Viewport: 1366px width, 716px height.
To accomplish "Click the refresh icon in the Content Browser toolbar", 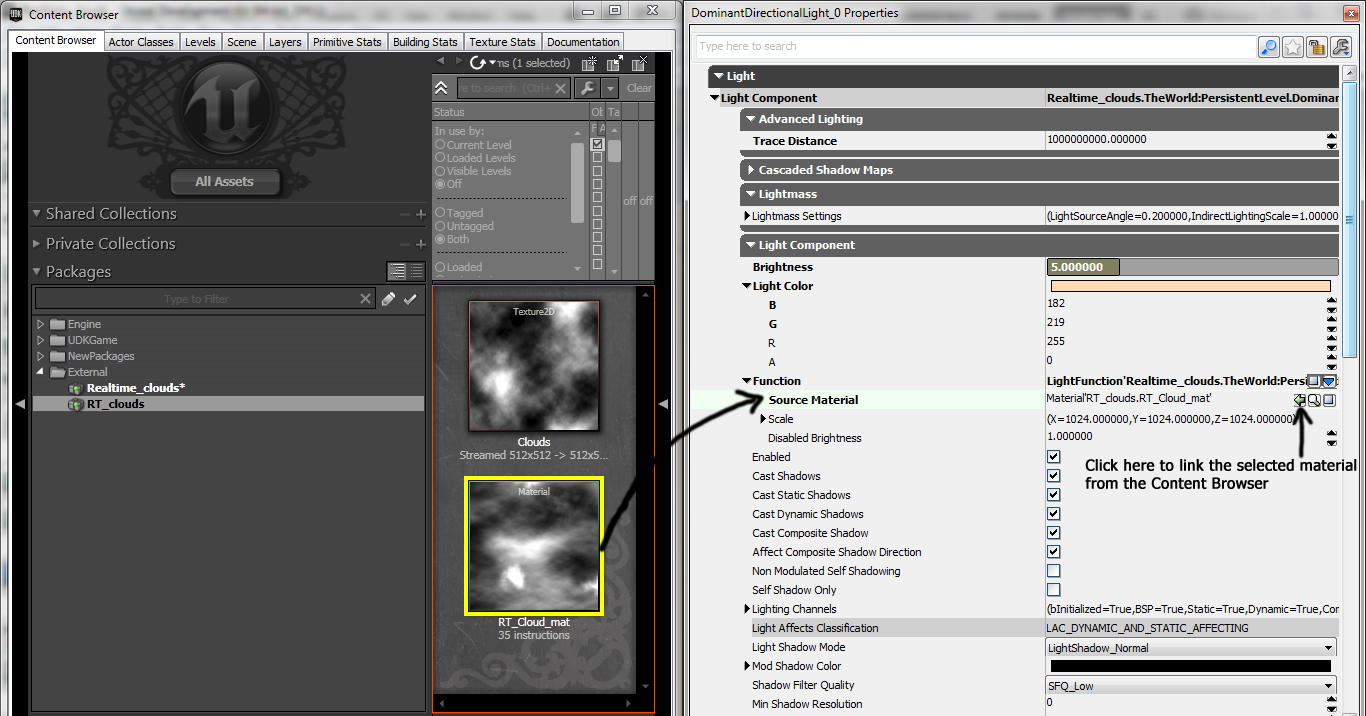I will coord(478,62).
